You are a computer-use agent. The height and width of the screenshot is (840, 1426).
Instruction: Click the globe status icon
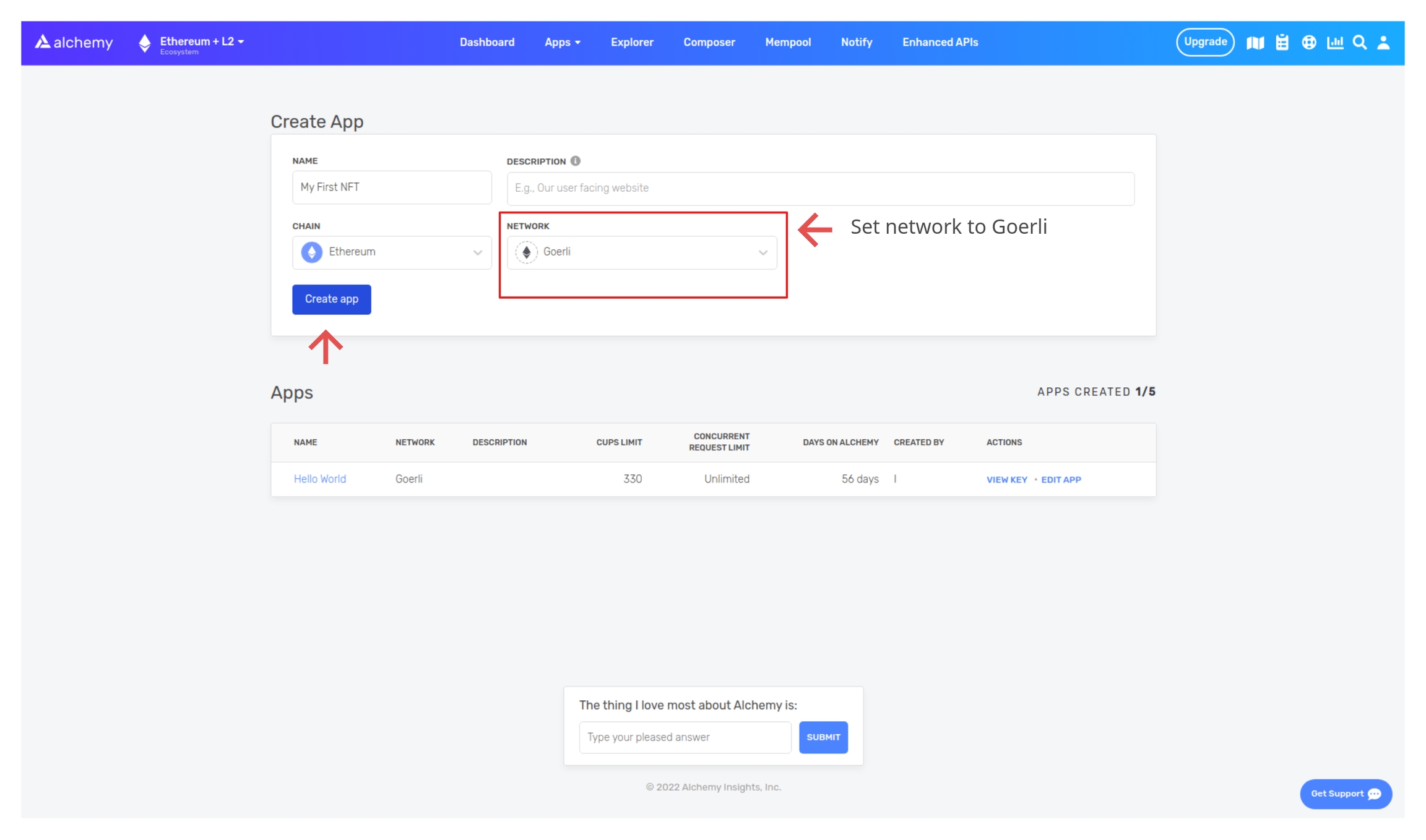[1309, 42]
